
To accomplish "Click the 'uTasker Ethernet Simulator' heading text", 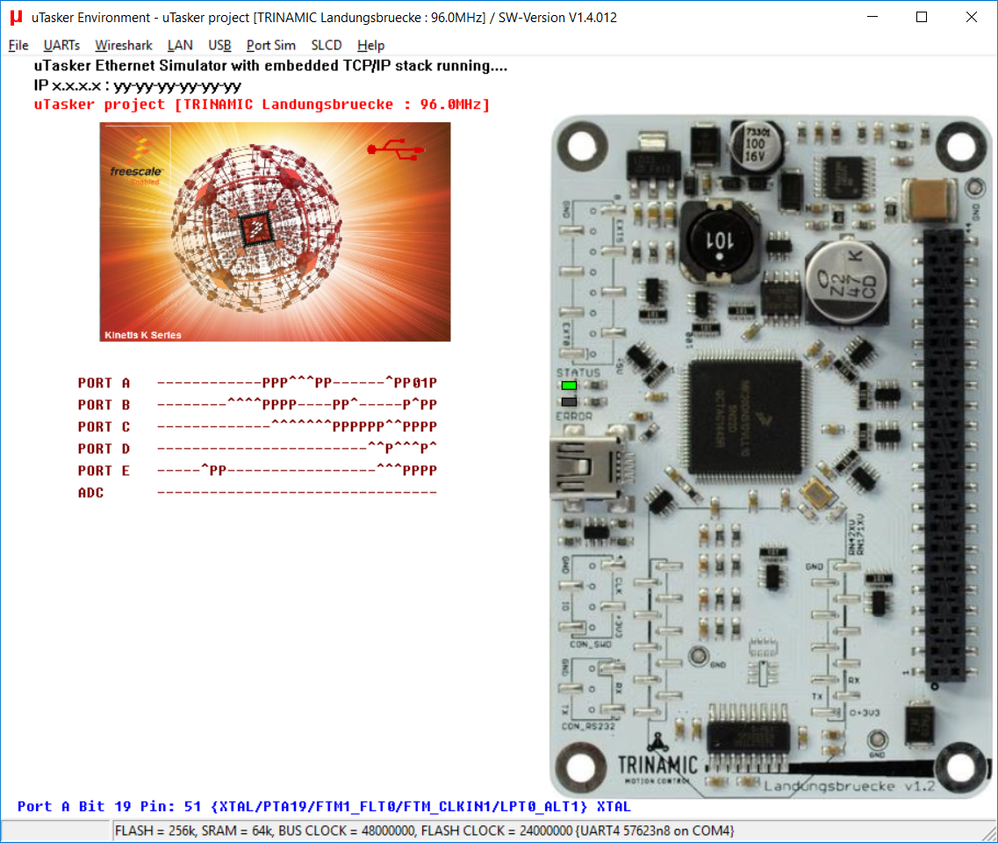I will 271,66.
